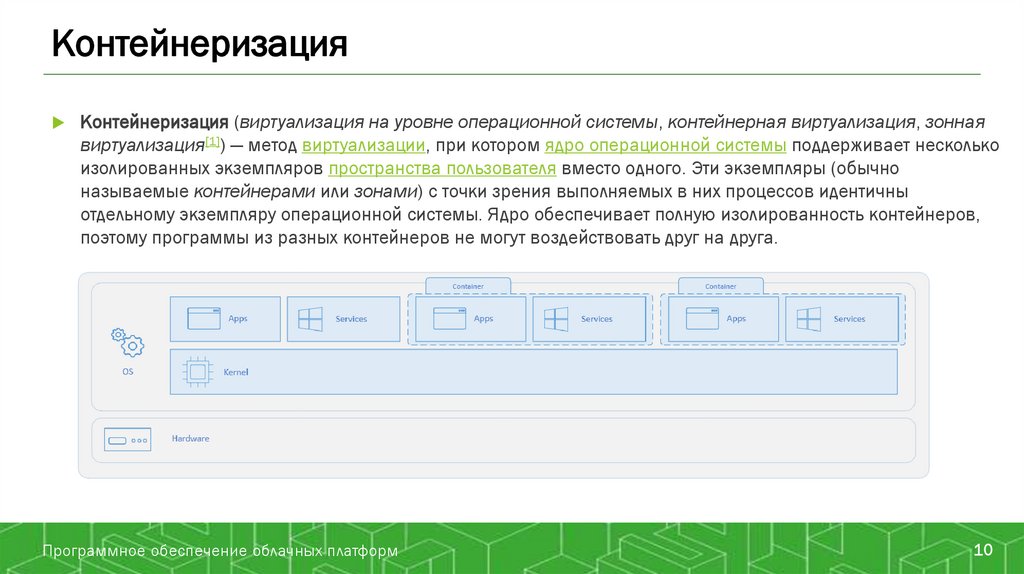Click the italic word 'контейнерами'
The image size is (1024, 574).
255,191
